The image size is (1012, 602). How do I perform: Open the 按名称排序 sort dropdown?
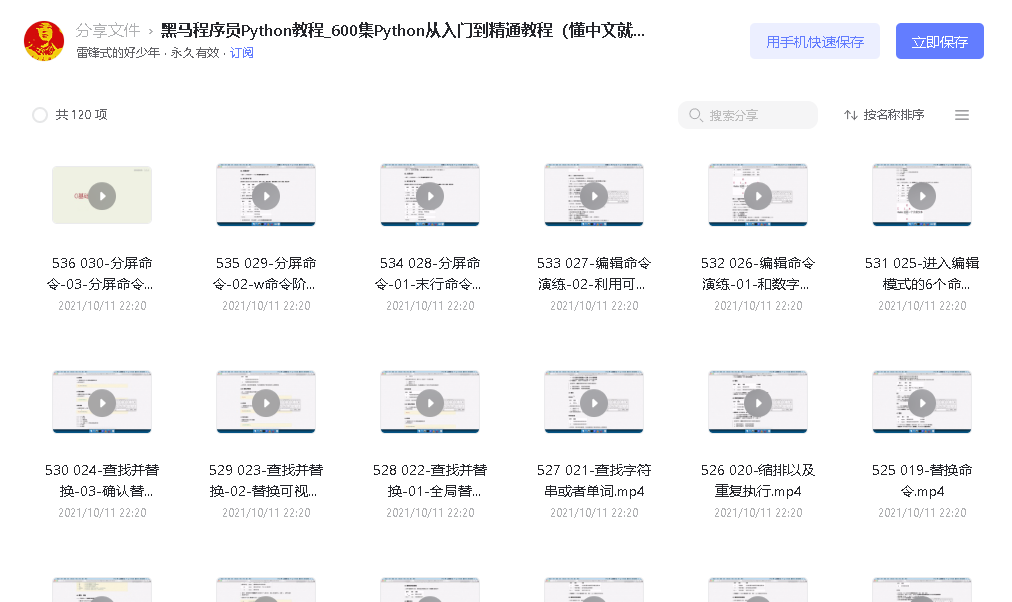tap(893, 115)
